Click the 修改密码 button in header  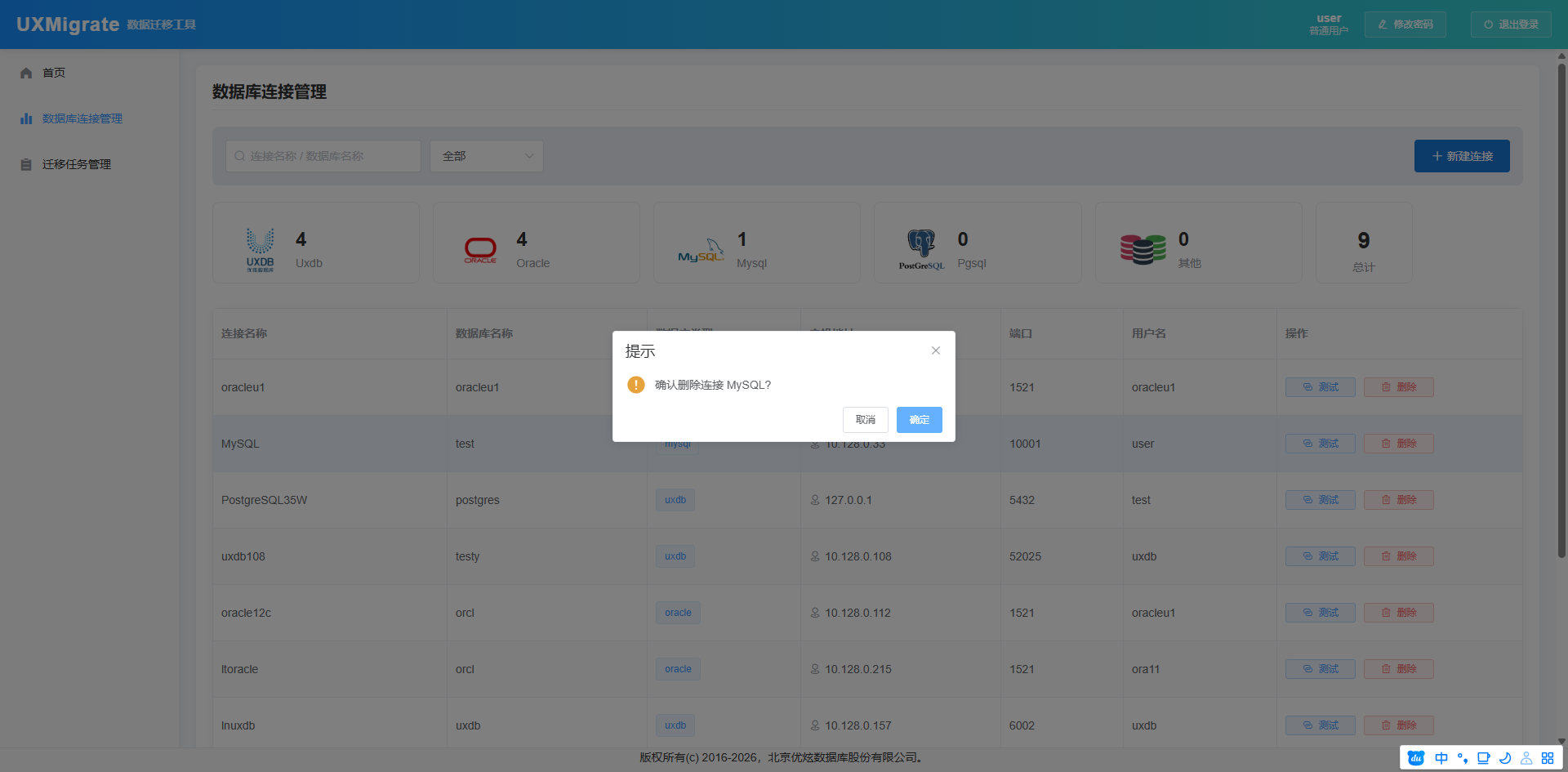(x=1405, y=25)
